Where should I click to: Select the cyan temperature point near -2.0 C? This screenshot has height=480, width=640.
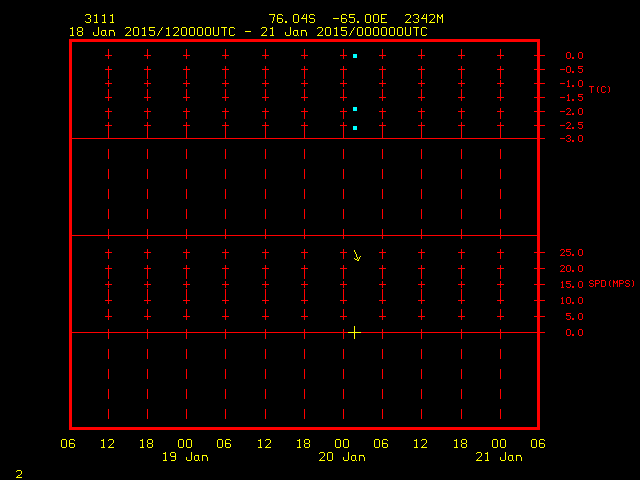coord(355,109)
